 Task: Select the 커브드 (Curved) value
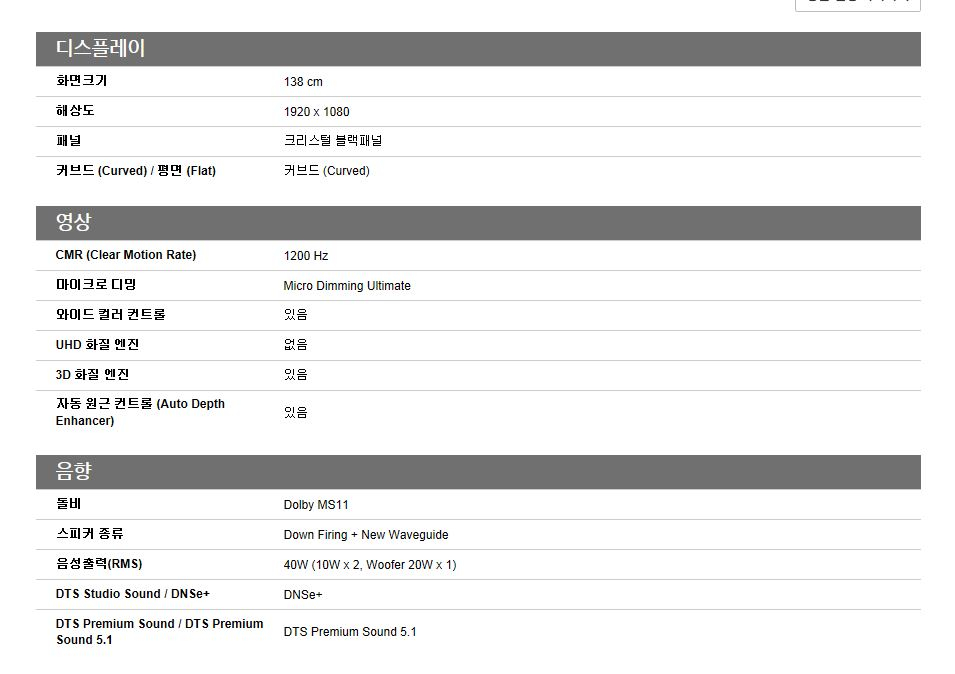click(324, 171)
